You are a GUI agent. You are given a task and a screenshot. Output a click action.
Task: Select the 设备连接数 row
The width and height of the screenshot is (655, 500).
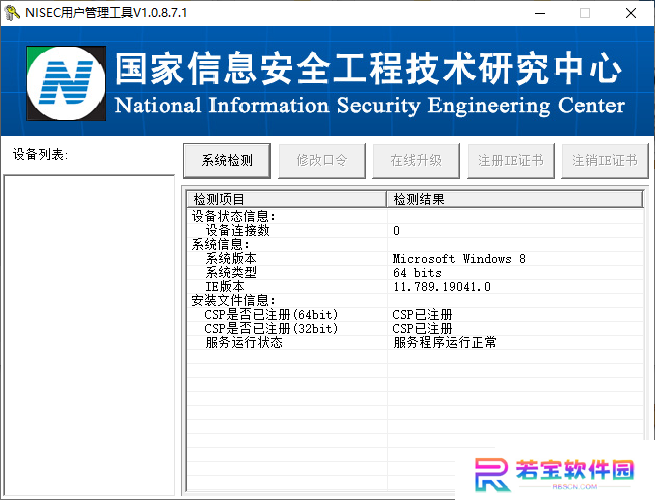point(415,230)
